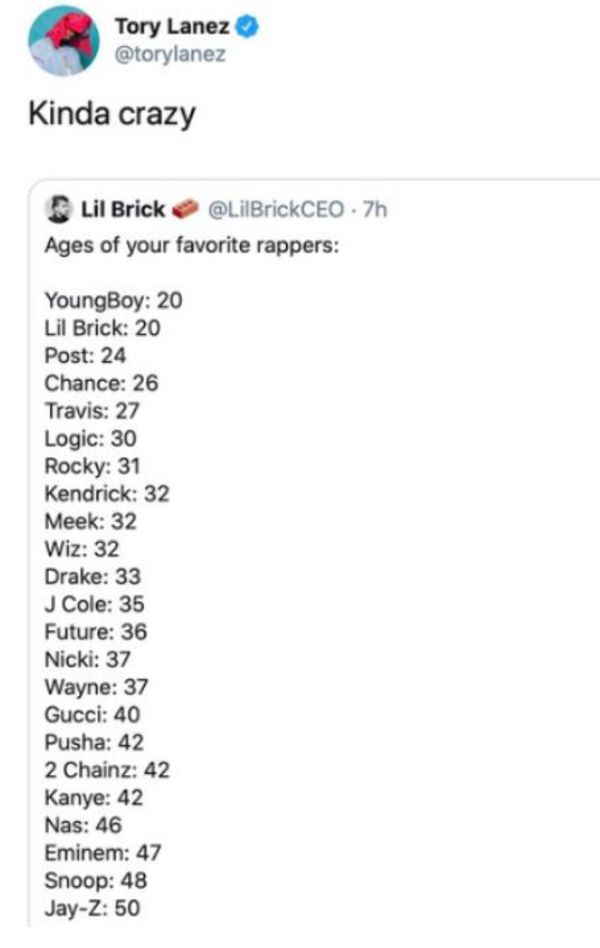Select the "Kendrick: 32" line
600x948 pixels.
107,493
